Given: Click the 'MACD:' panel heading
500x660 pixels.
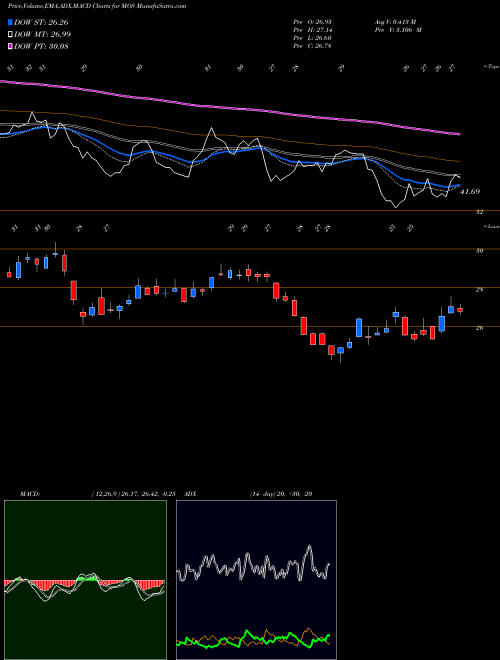Looking at the screenshot, I should click(x=30, y=494).
